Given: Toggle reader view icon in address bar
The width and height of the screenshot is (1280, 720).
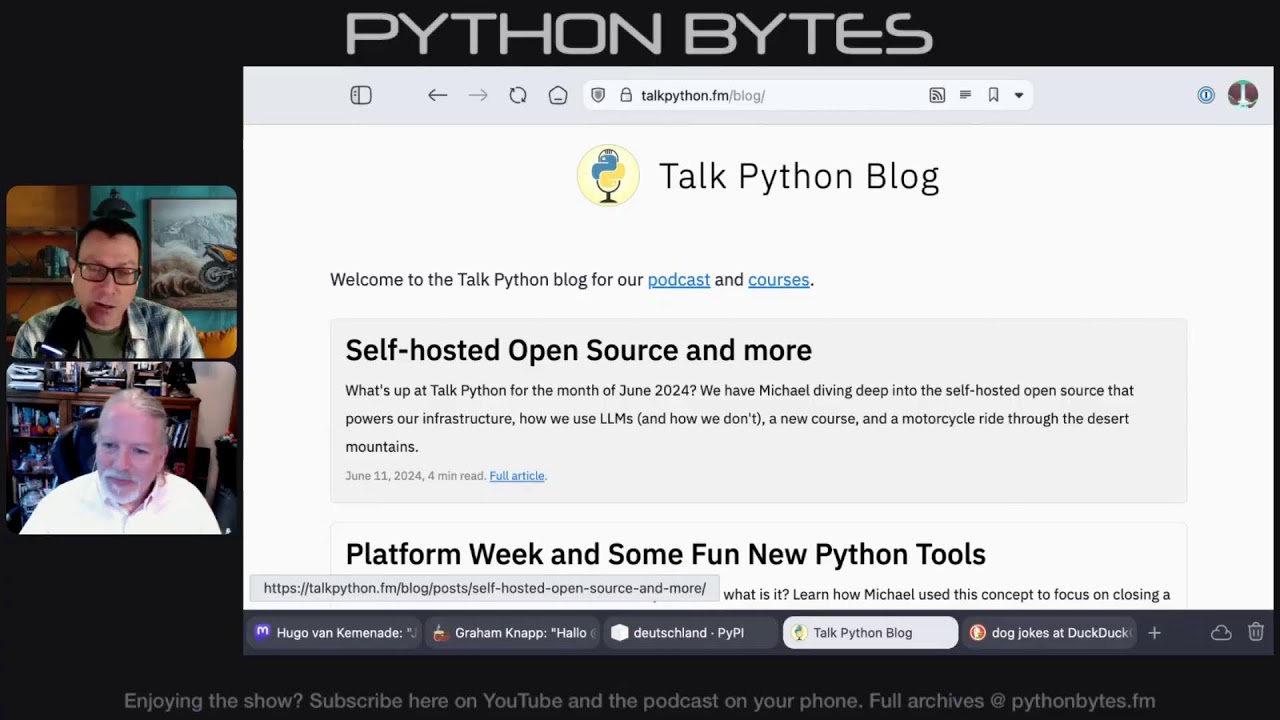Looking at the screenshot, I should pyautogui.click(x=965, y=95).
